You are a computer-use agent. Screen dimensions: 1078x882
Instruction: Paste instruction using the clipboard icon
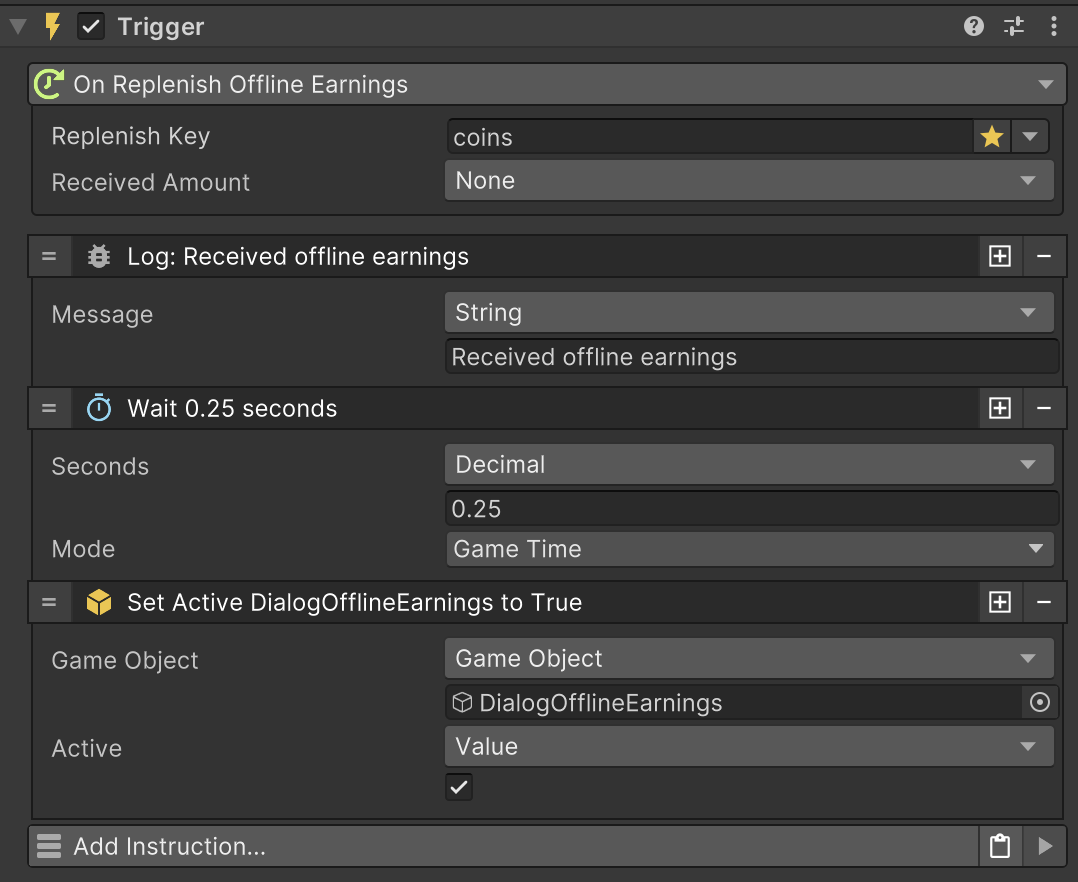tap(999, 846)
